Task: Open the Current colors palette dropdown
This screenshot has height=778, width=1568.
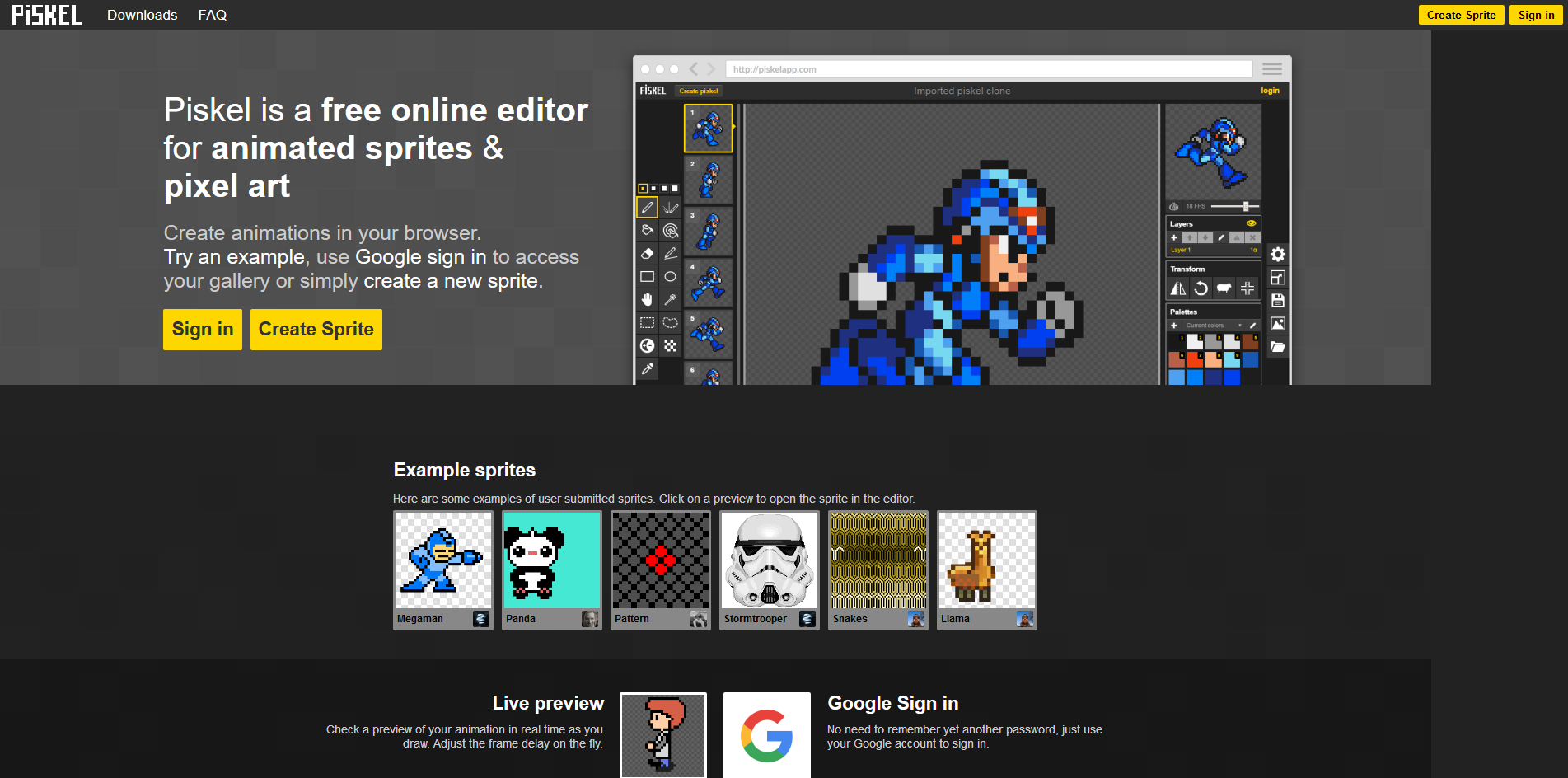Action: (1214, 325)
